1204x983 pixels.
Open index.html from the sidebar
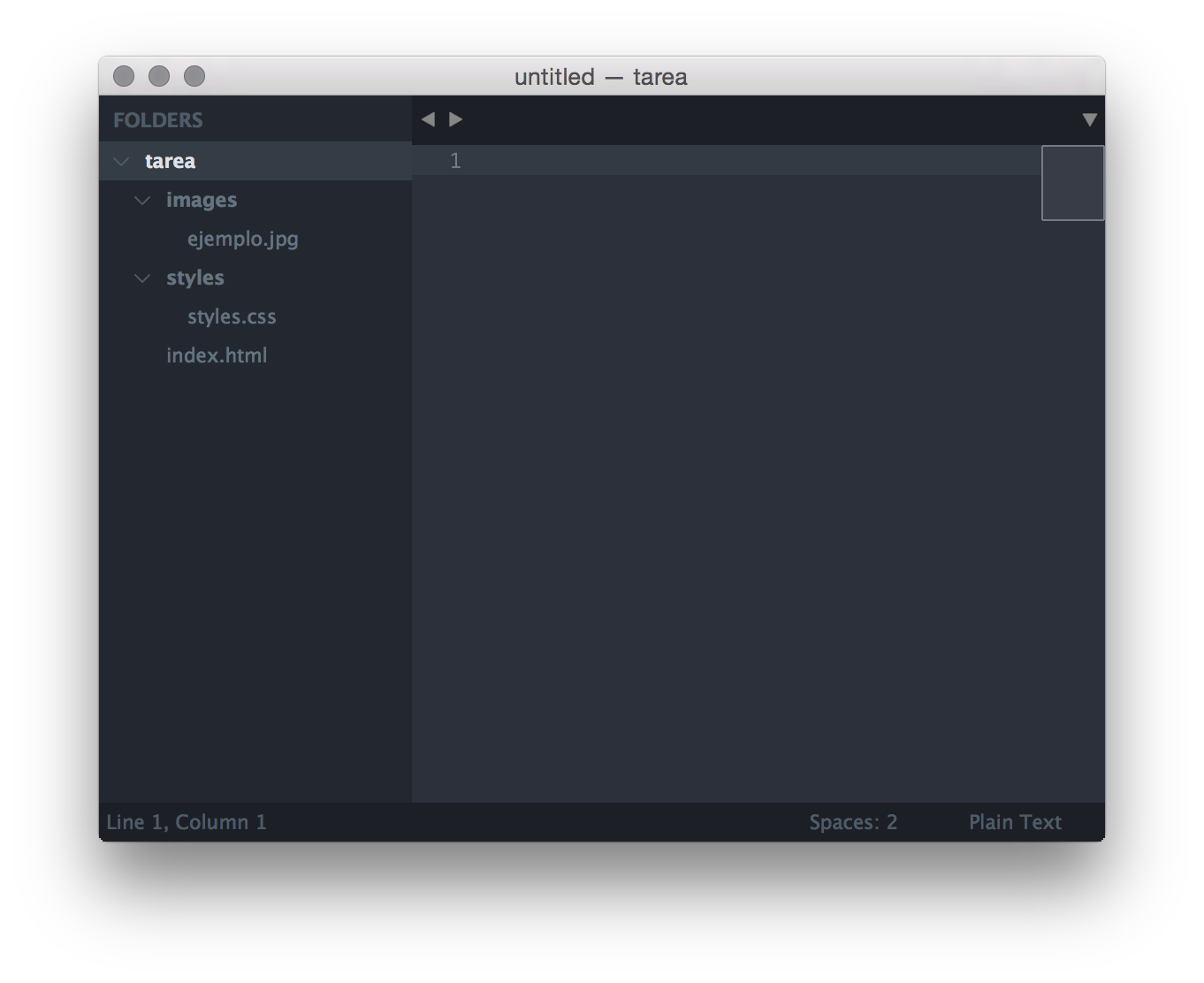tap(217, 356)
